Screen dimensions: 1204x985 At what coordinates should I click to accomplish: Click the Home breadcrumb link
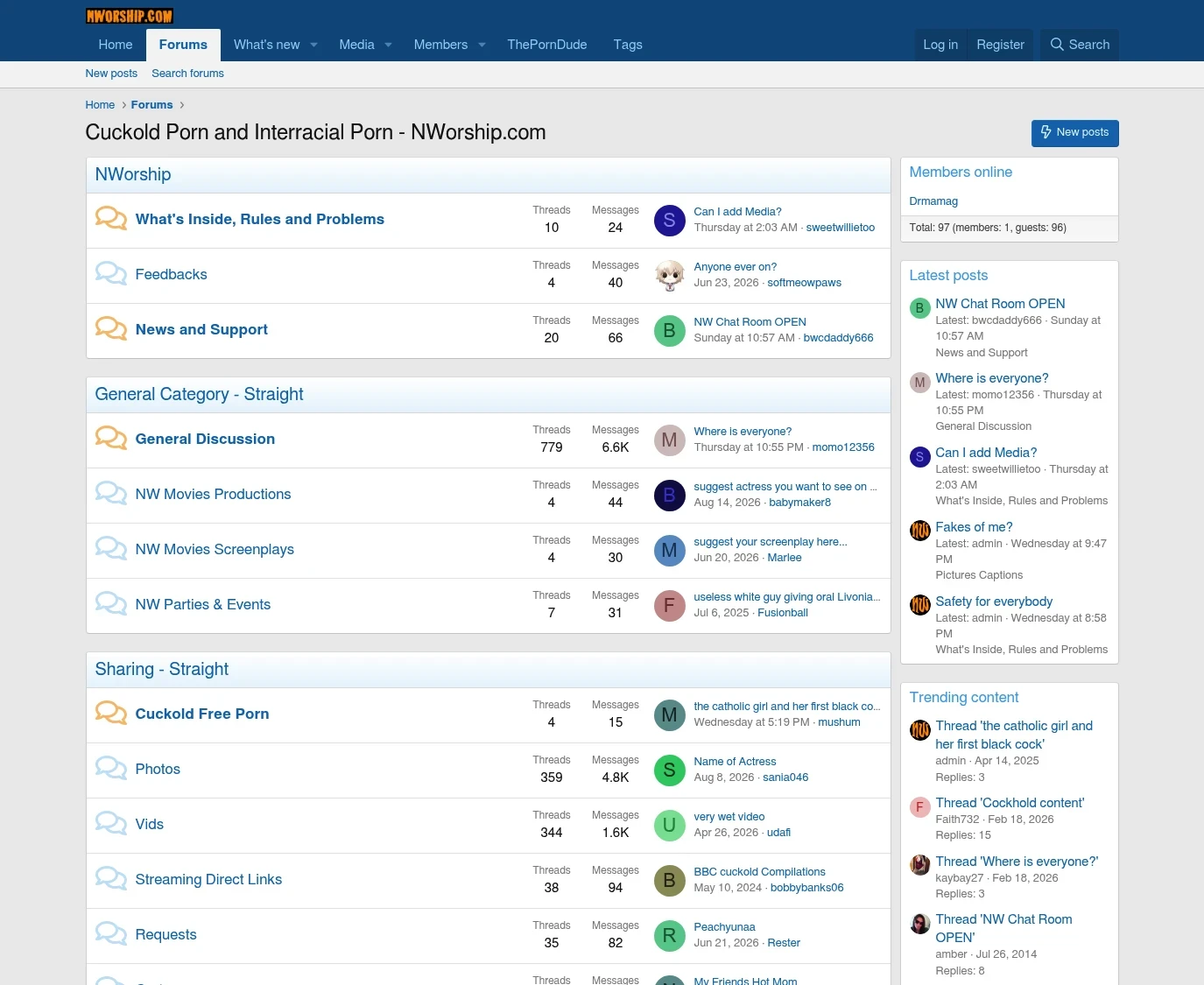(x=100, y=105)
